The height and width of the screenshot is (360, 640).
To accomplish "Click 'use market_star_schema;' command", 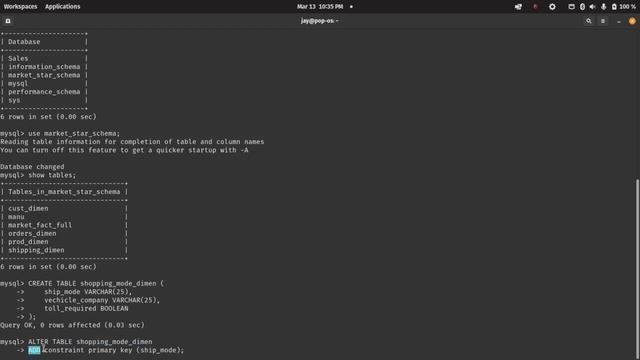I will point(74,133).
